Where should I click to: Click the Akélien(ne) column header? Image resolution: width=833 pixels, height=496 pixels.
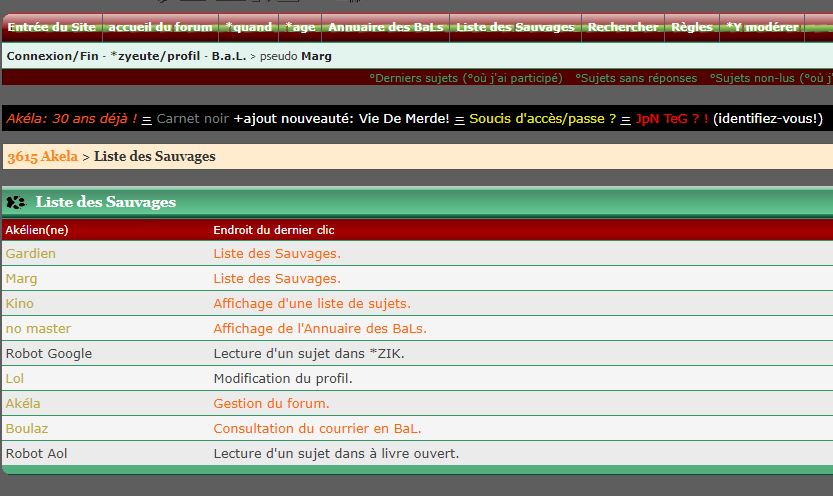37,230
